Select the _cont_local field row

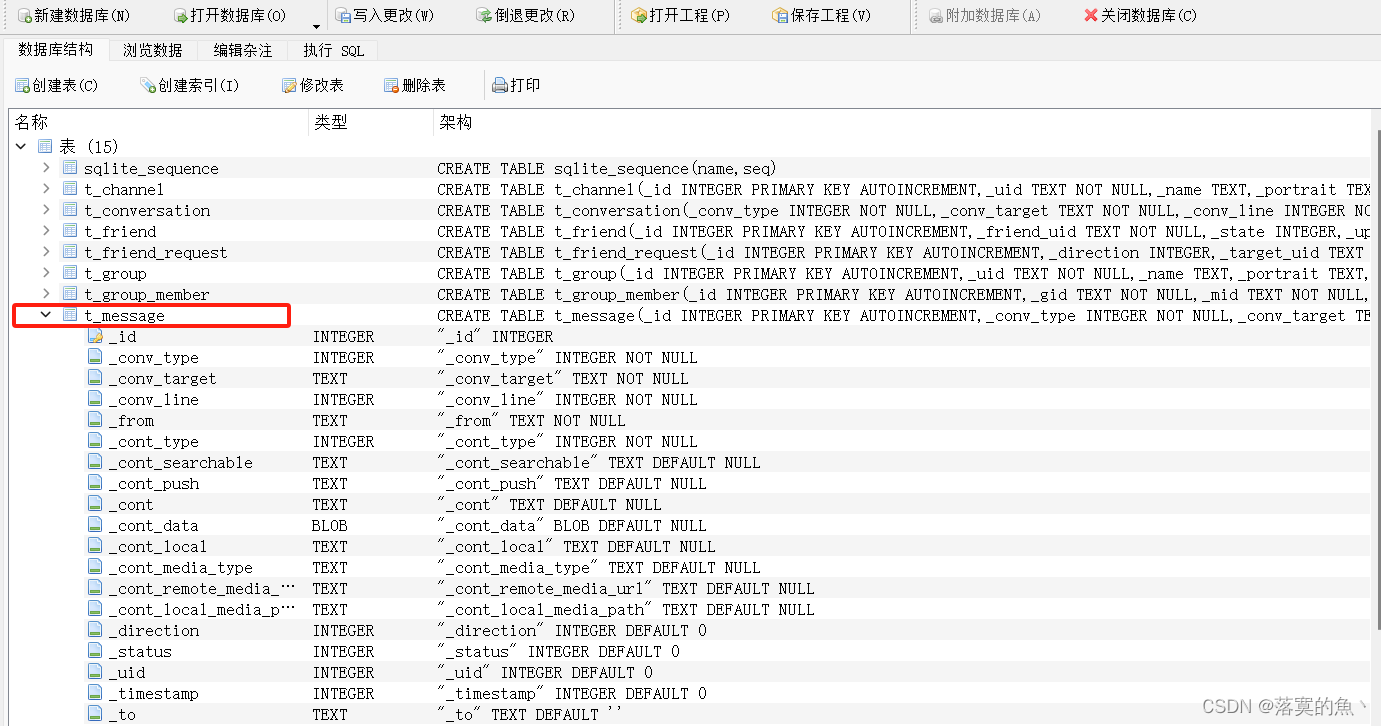[690, 546]
